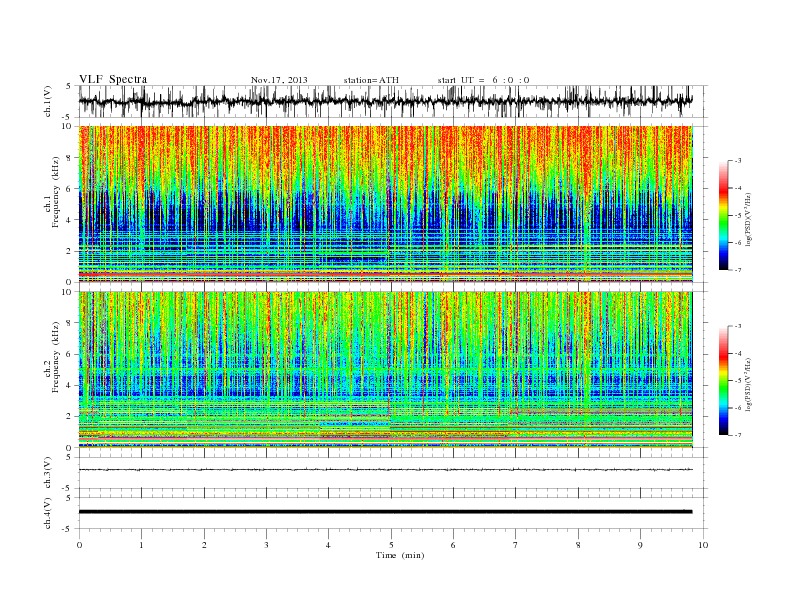
Task: Click time axis tick label "4"
Action: [329, 545]
